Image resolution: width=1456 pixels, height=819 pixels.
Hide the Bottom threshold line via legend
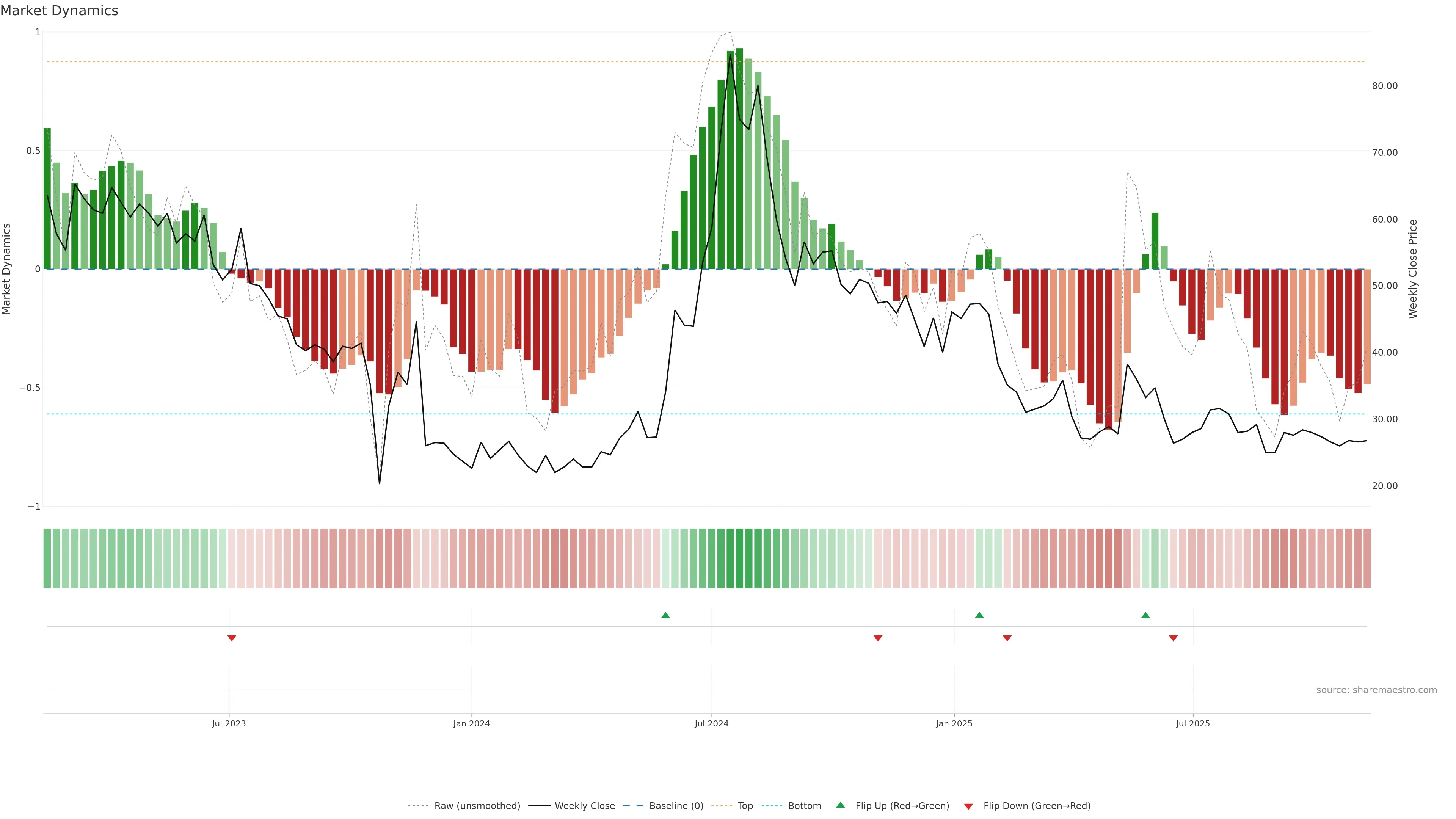coord(804,806)
